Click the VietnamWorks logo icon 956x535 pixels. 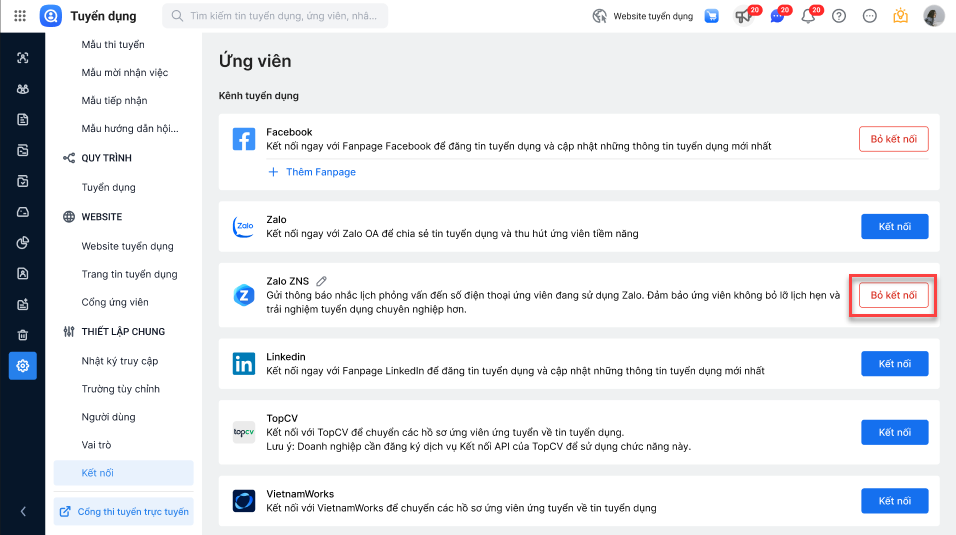pos(244,501)
